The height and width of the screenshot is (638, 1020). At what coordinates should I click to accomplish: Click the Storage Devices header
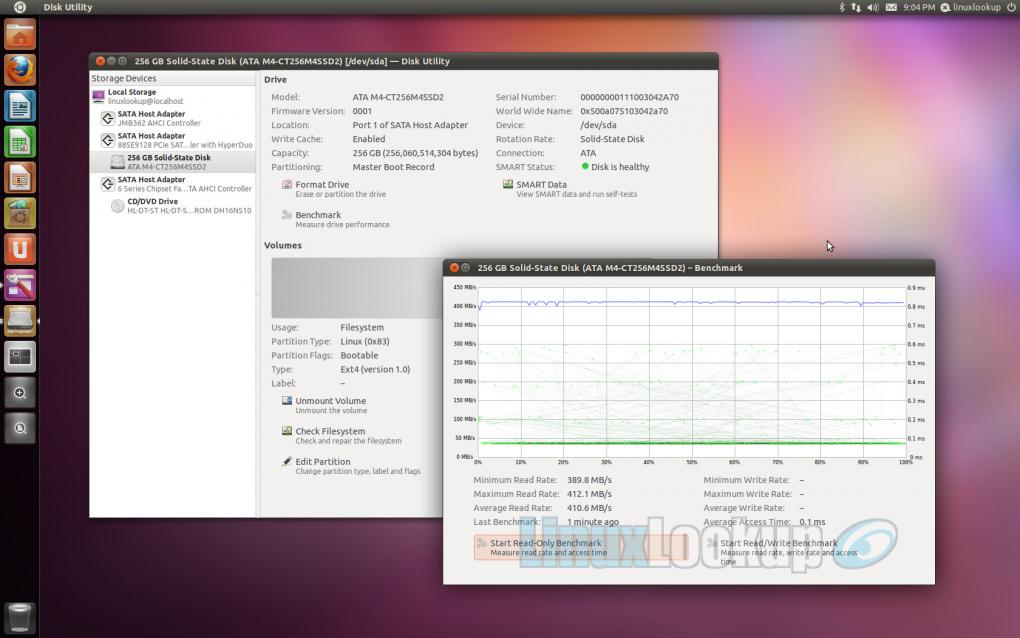point(172,78)
